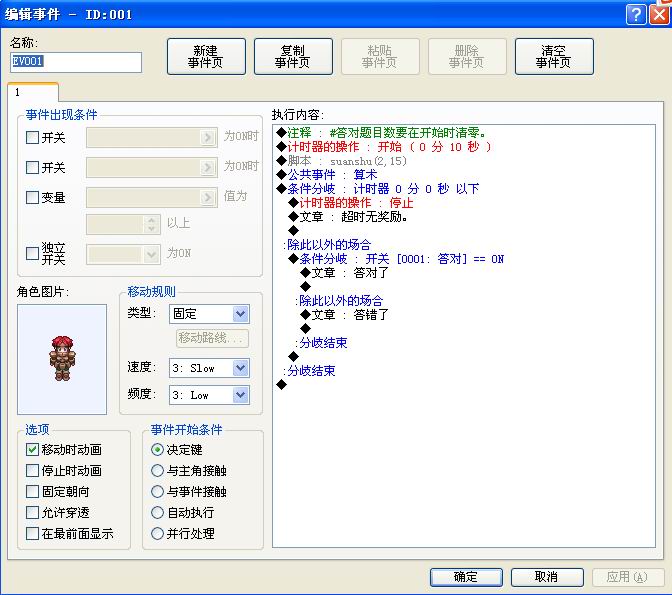Open the 类型 dropdown showing 固定
This screenshot has width=672, height=595.
[x=209, y=314]
